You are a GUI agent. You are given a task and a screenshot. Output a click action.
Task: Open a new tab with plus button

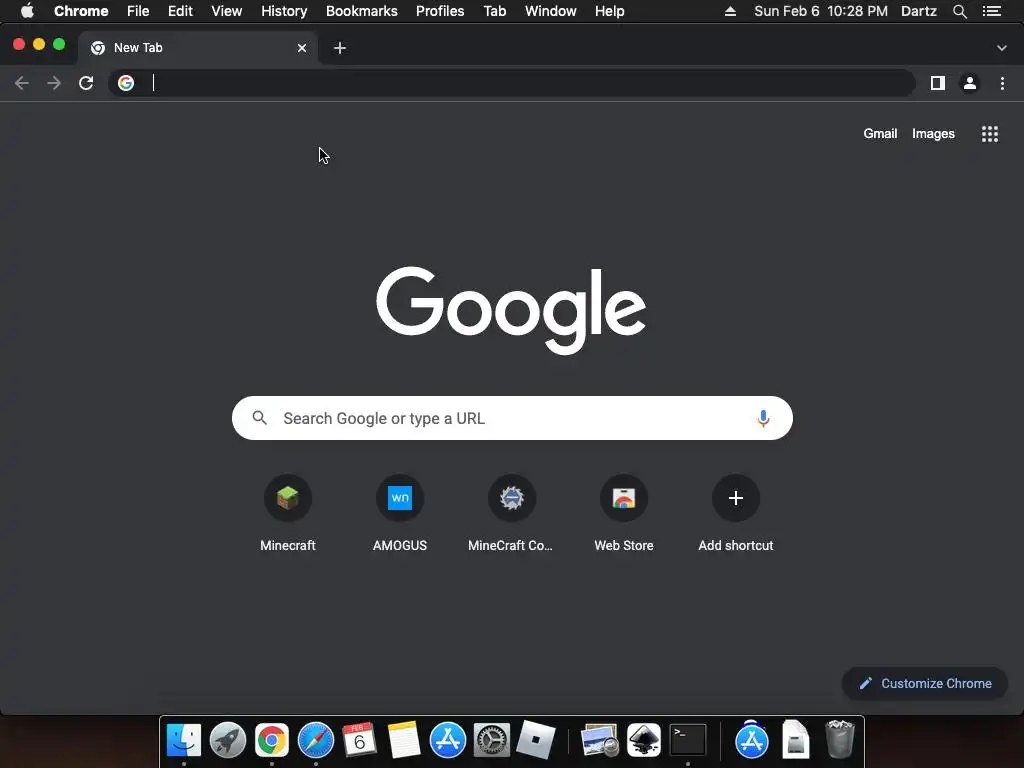[x=340, y=48]
